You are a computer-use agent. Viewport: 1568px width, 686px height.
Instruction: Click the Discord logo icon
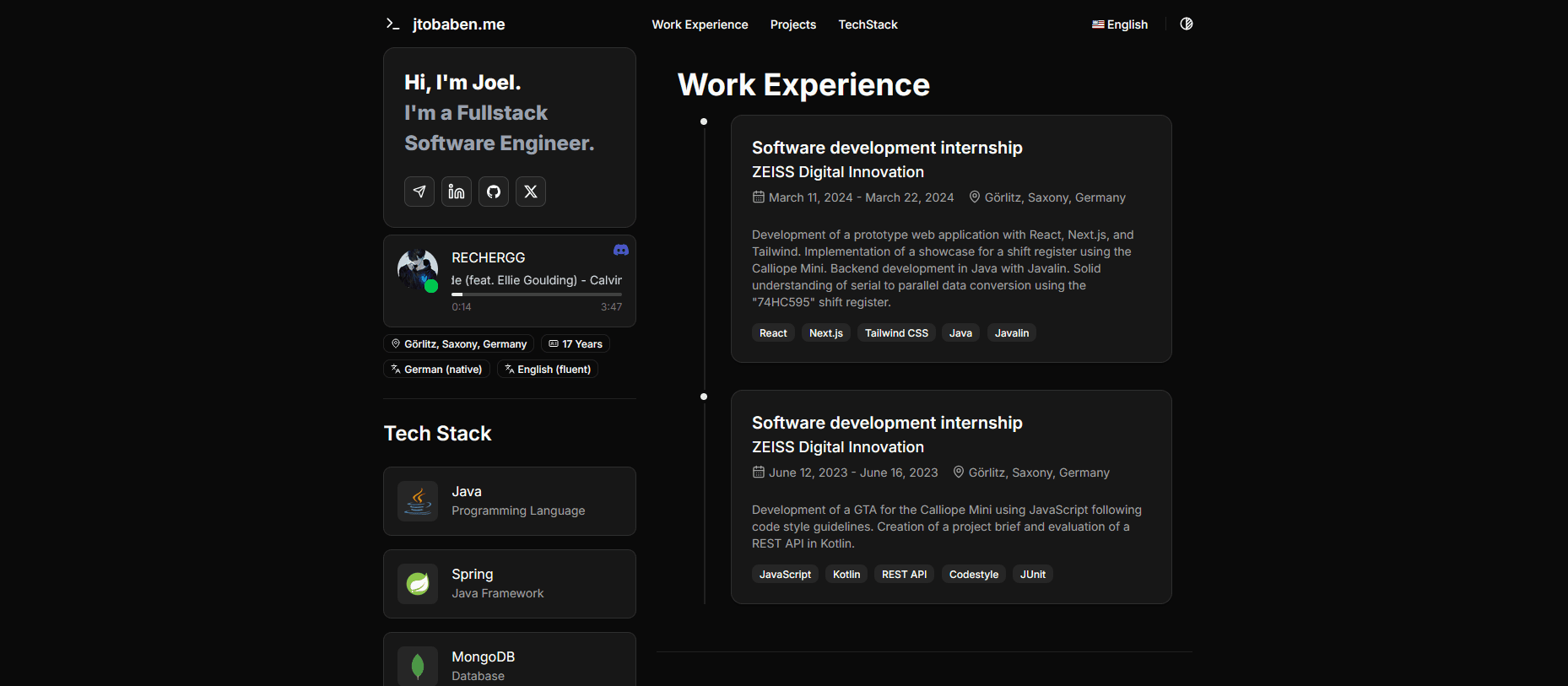coord(621,250)
